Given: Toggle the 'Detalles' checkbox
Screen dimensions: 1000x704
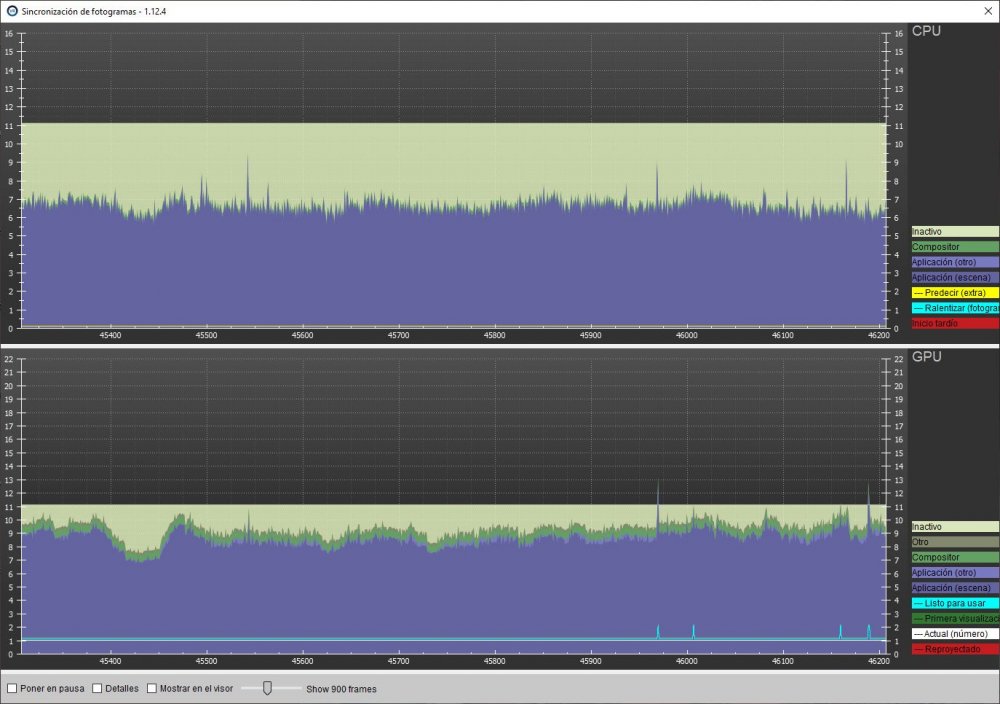Looking at the screenshot, I should (x=97, y=688).
